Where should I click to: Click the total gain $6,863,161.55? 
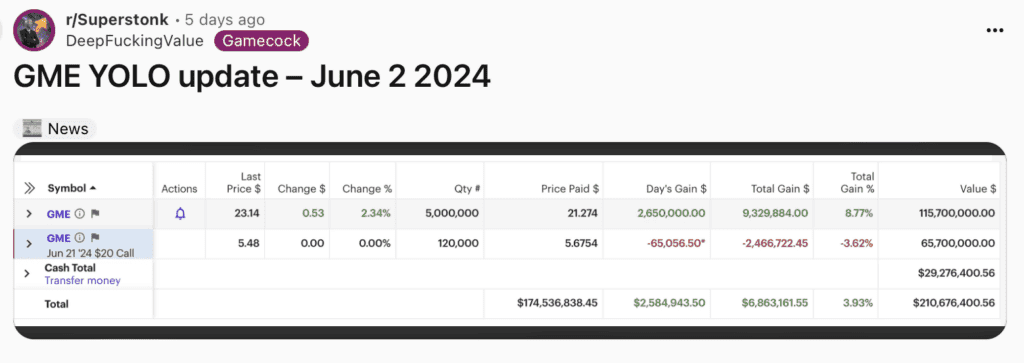pos(776,303)
